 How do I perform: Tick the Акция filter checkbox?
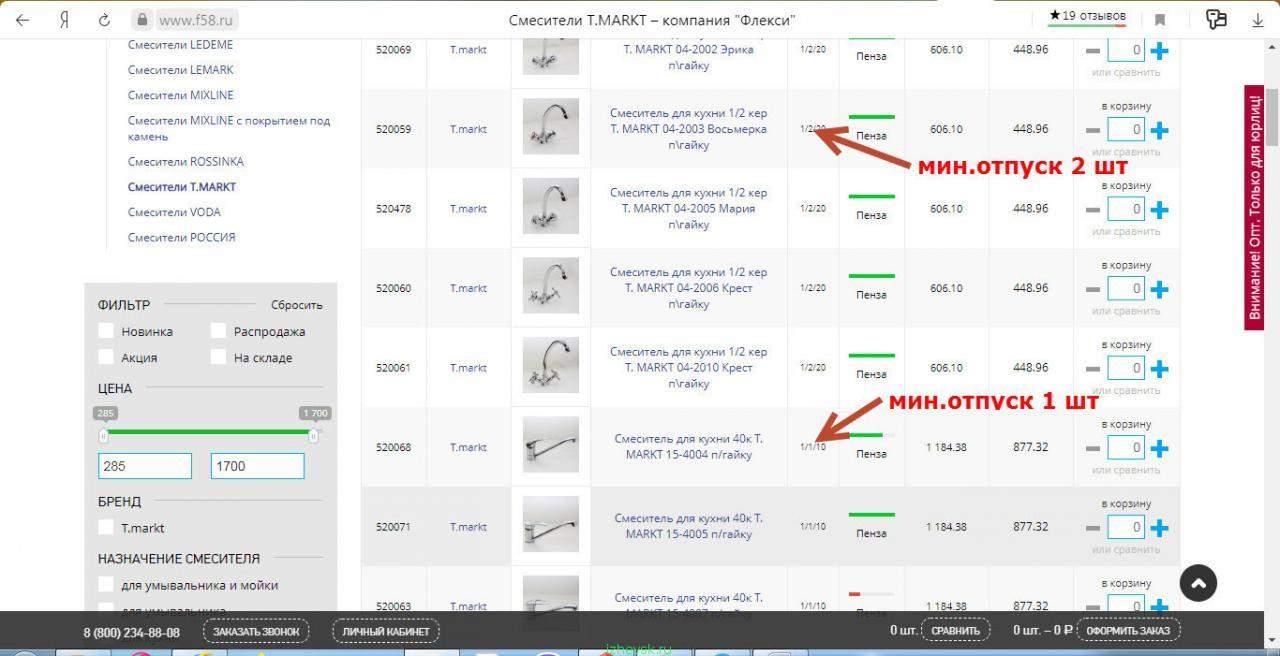click(x=106, y=357)
